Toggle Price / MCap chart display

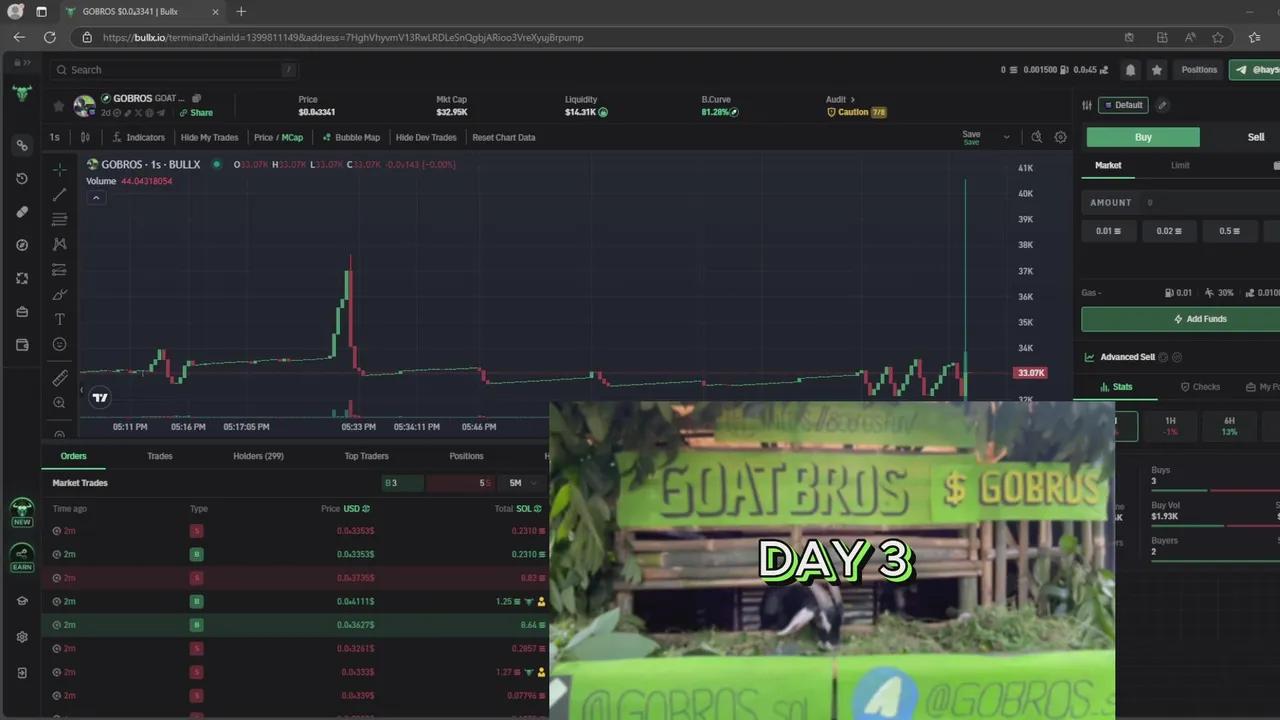[278, 137]
